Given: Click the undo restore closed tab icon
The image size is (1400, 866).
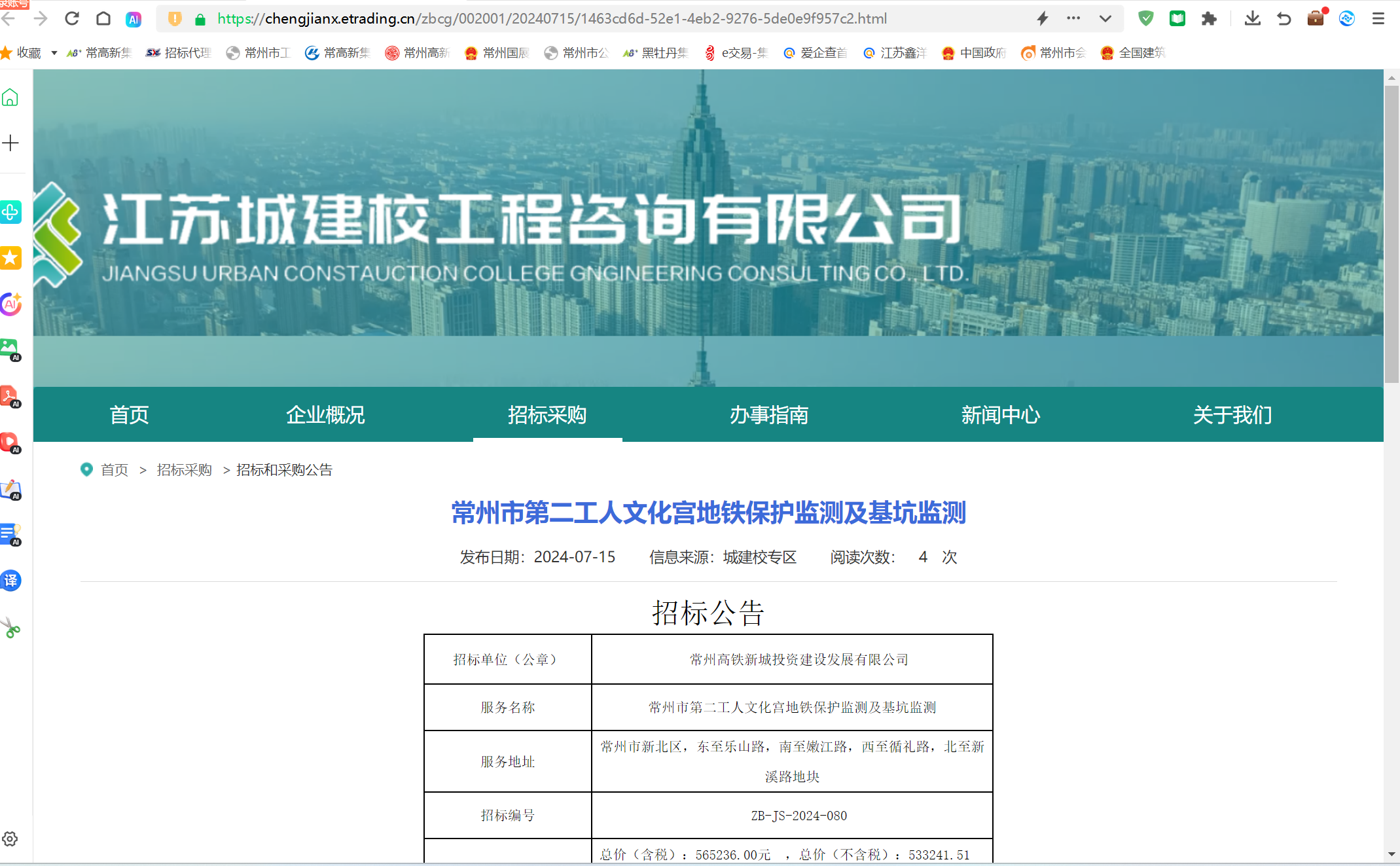Looking at the screenshot, I should tap(1284, 19).
